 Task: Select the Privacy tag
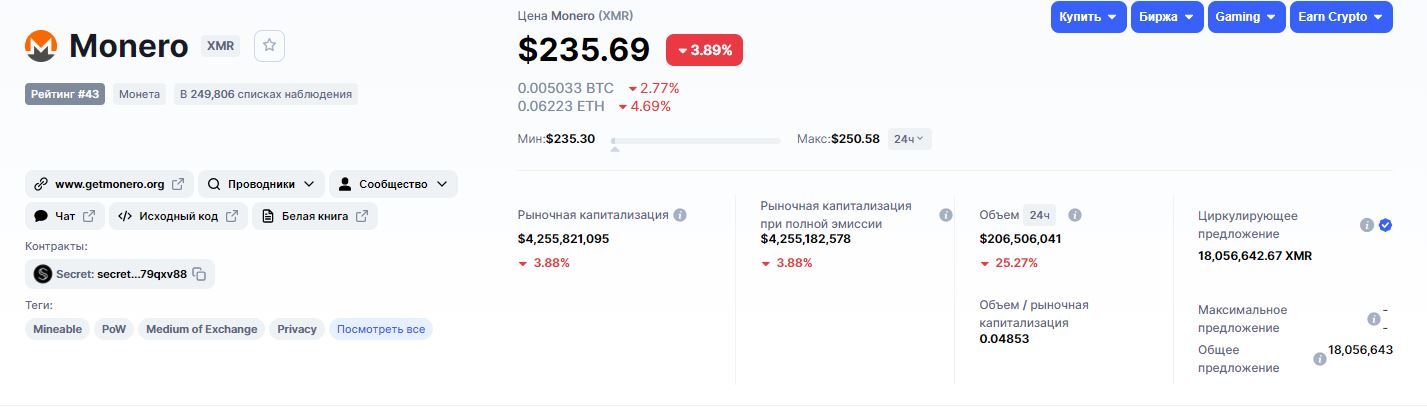click(x=297, y=329)
